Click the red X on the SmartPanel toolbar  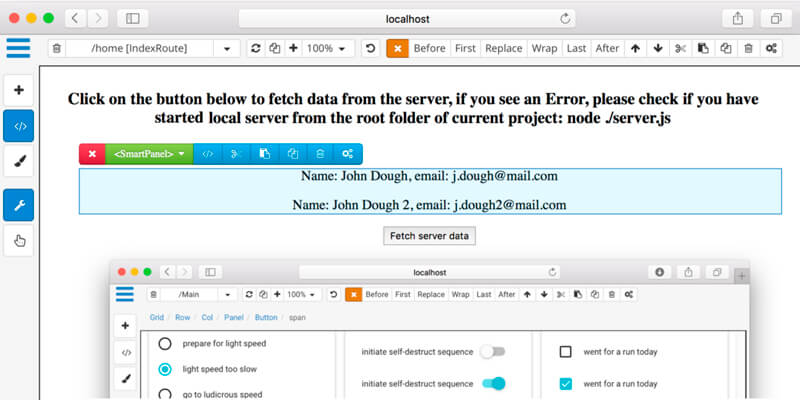[x=92, y=154]
